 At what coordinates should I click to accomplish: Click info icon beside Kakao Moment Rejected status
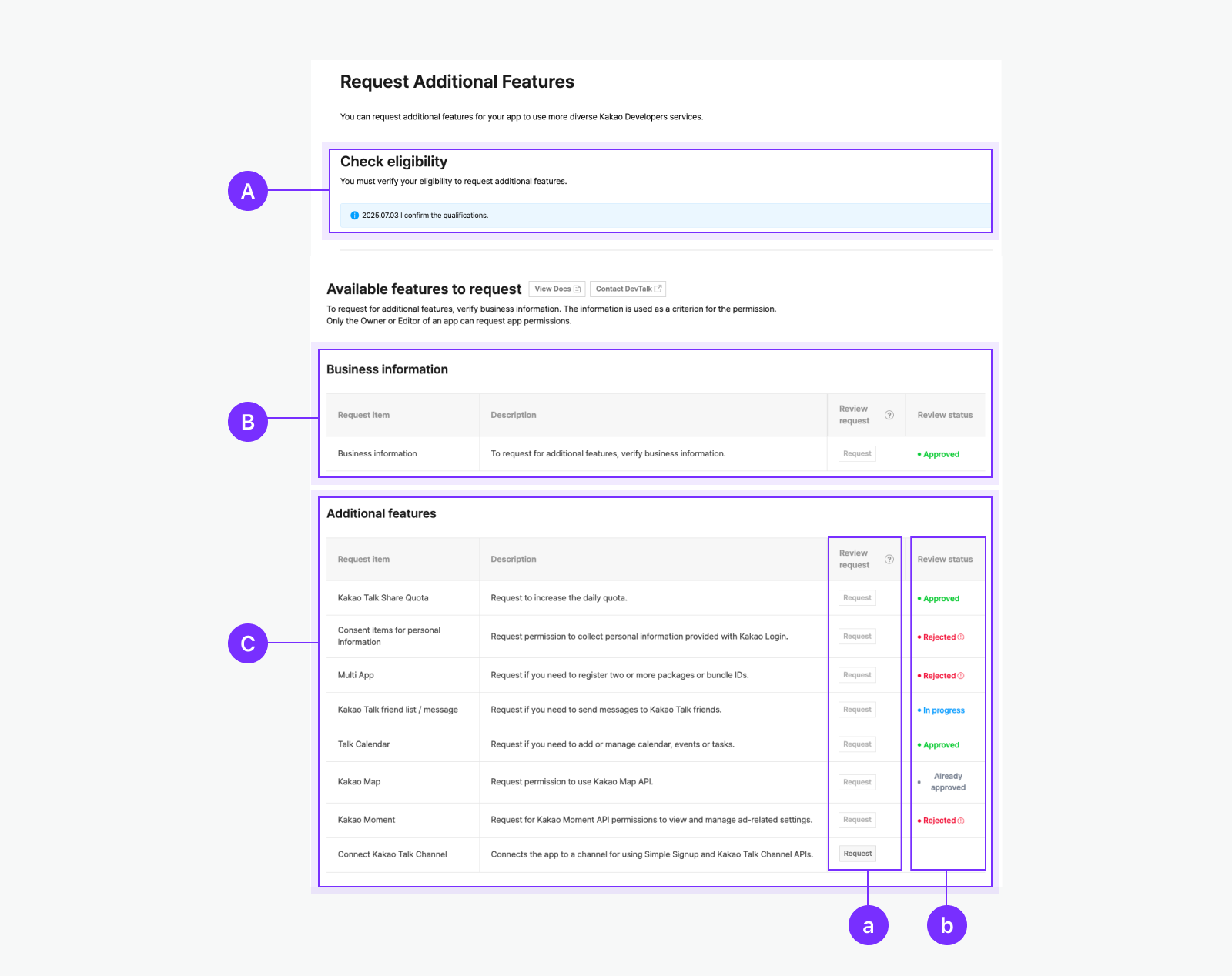[x=961, y=821]
